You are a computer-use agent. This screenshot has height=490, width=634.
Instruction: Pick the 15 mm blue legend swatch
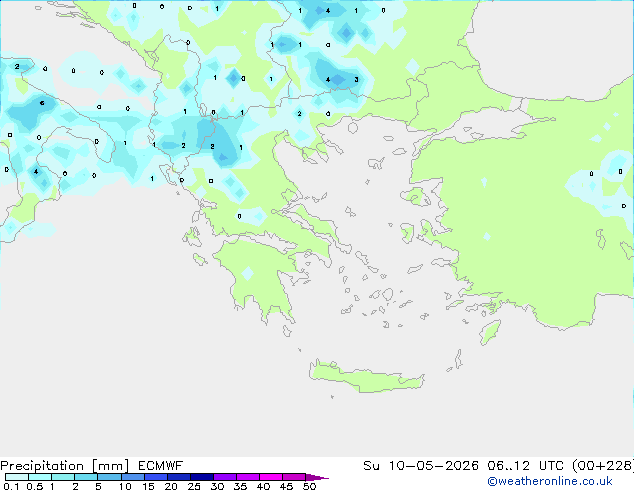click(x=155, y=477)
